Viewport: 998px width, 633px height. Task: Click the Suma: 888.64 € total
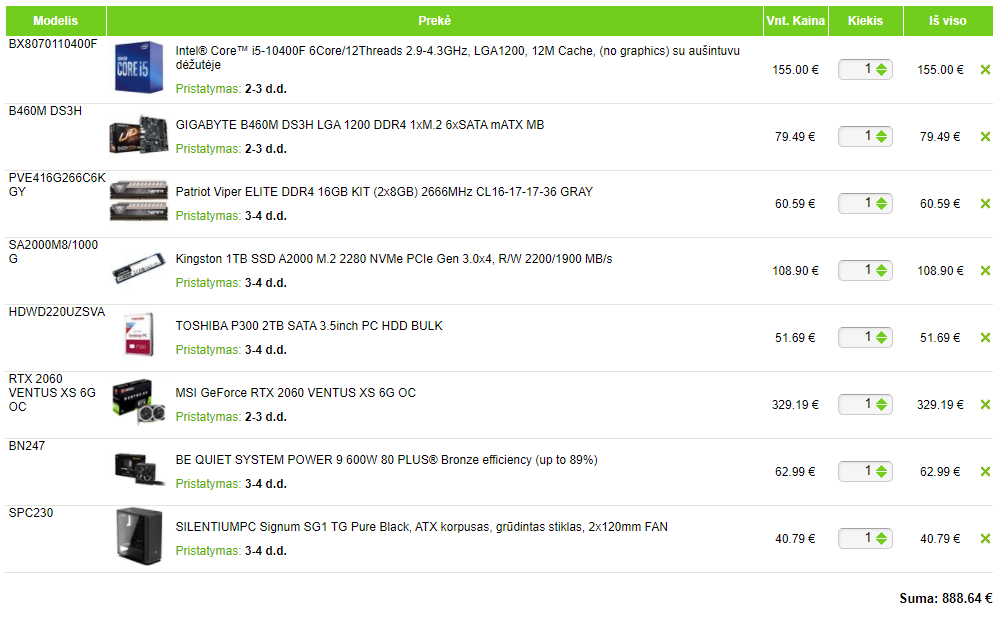(x=946, y=599)
